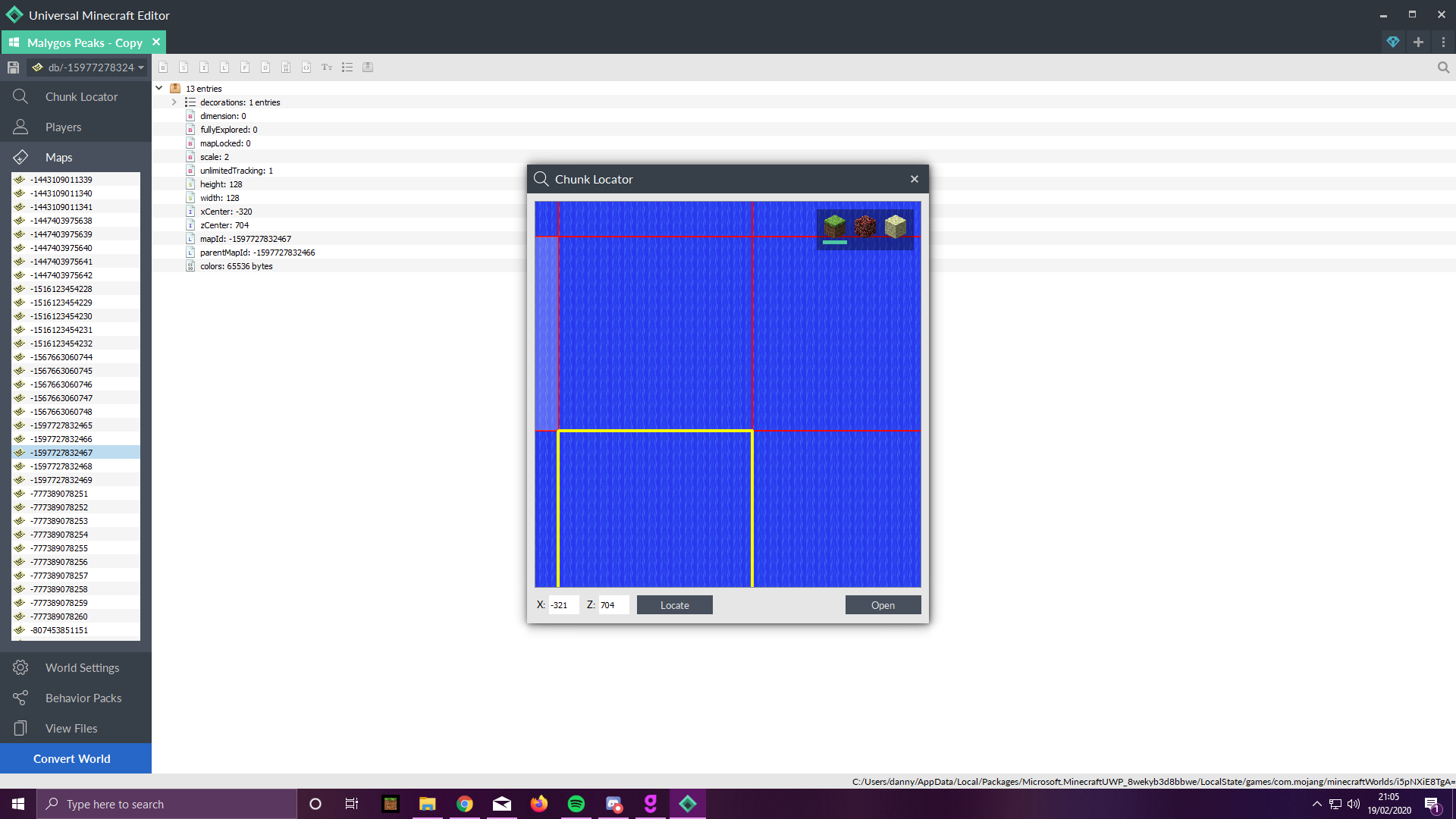This screenshot has width=1456, height=819.
Task: Add a Compound tag from the toolbar
Action: pos(368,67)
